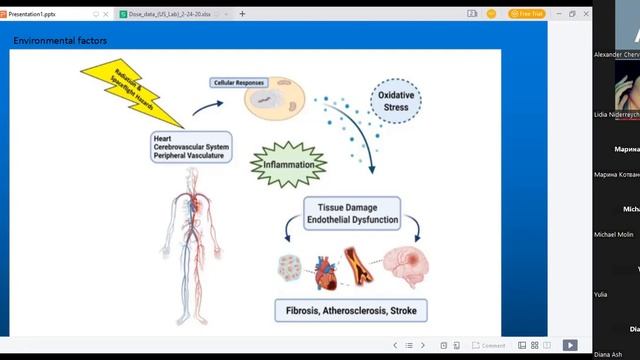
Task: Click 'Fibrosis, Atherosclerosis, Stroke' box
Action: pos(351,311)
